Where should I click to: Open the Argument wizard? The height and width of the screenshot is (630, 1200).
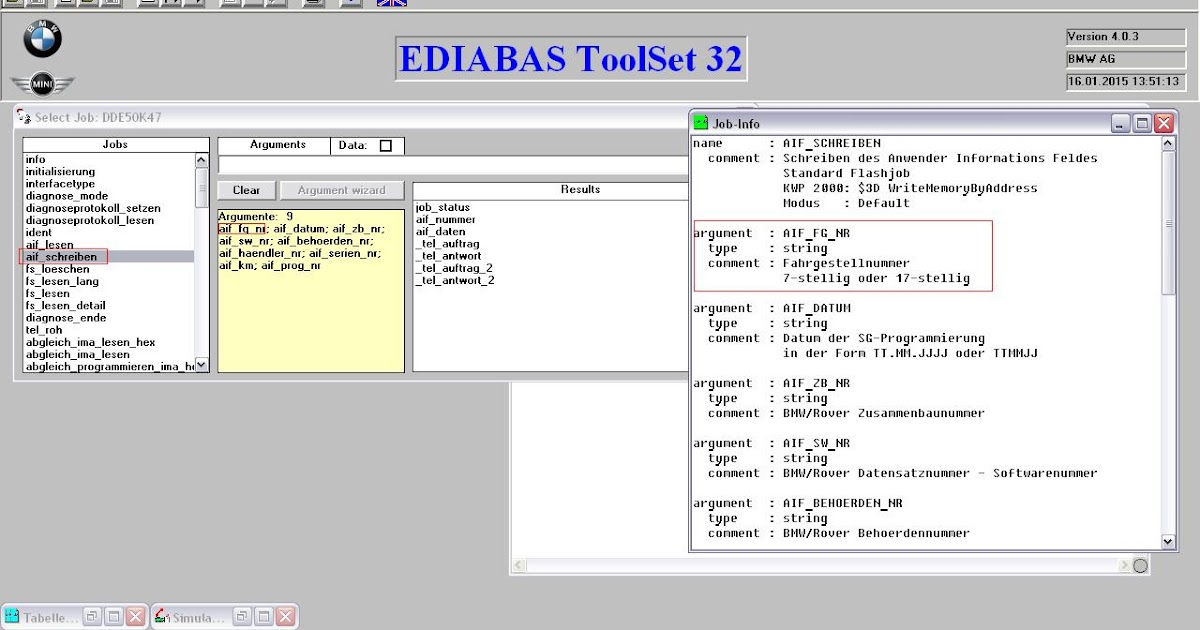pos(341,190)
